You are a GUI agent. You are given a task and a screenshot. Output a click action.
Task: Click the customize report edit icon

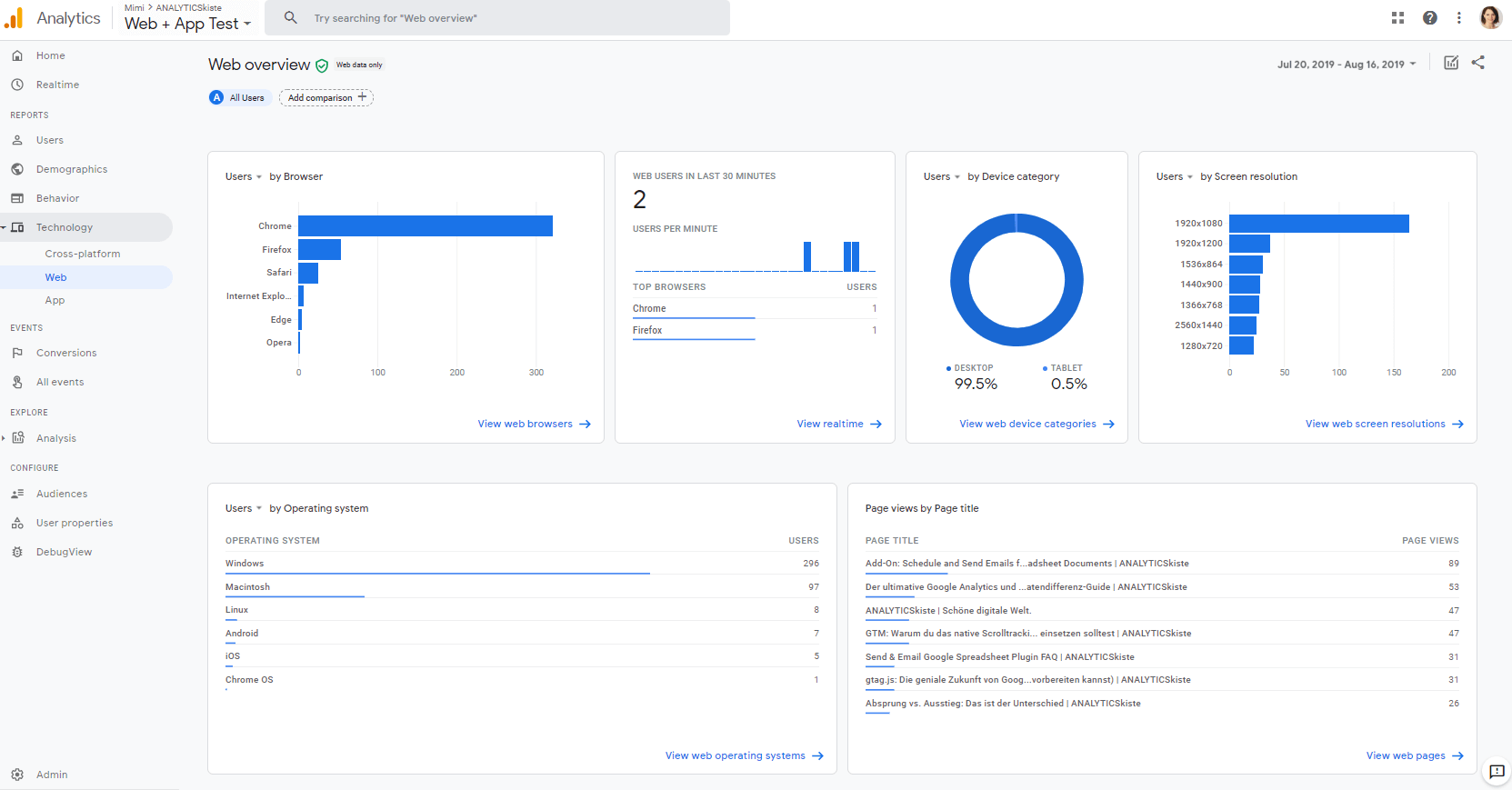coord(1451,63)
